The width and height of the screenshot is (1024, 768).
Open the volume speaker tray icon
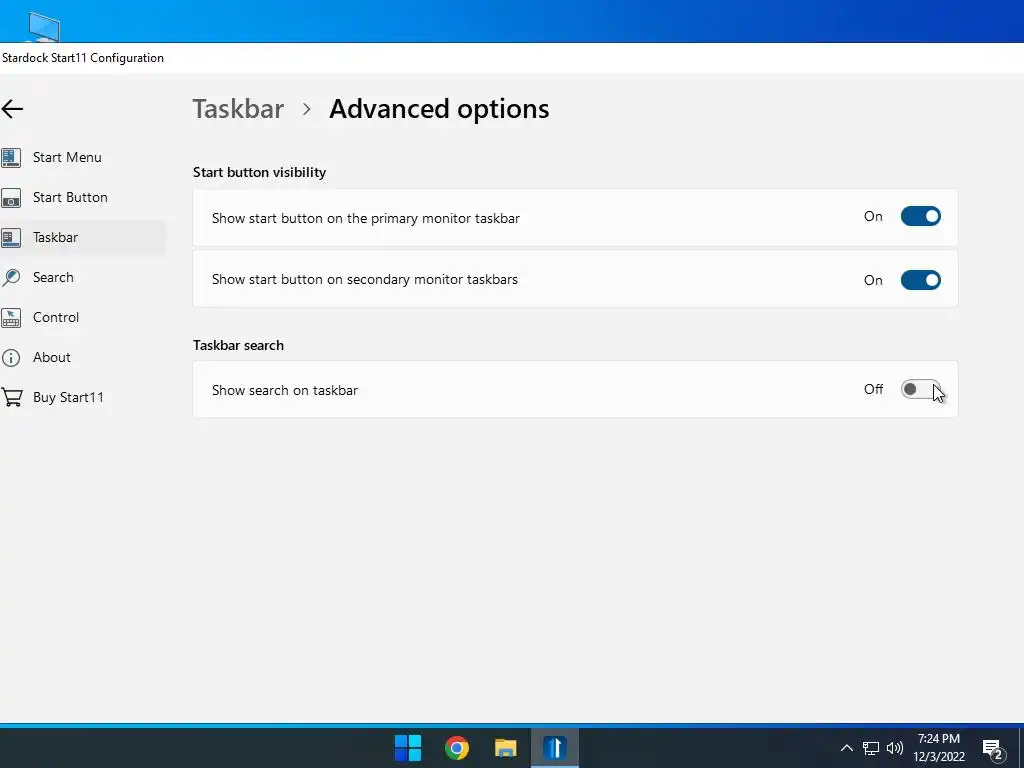point(895,748)
